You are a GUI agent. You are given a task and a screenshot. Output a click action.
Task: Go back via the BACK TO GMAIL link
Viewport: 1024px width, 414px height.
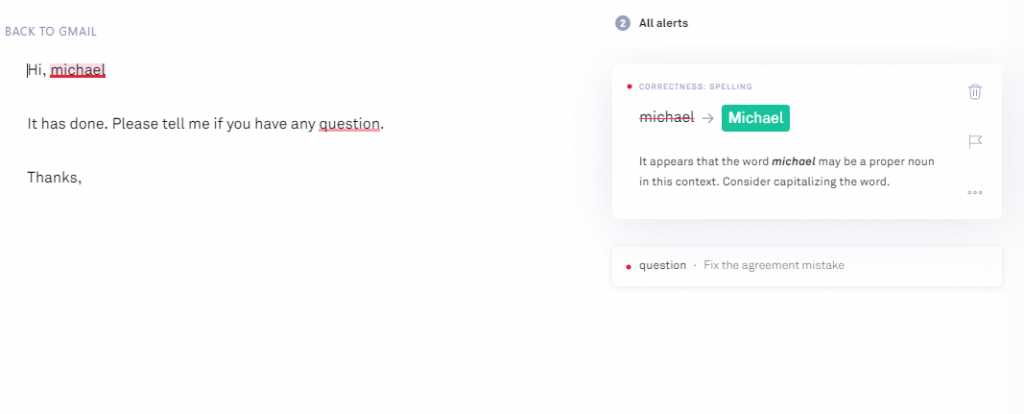point(50,31)
